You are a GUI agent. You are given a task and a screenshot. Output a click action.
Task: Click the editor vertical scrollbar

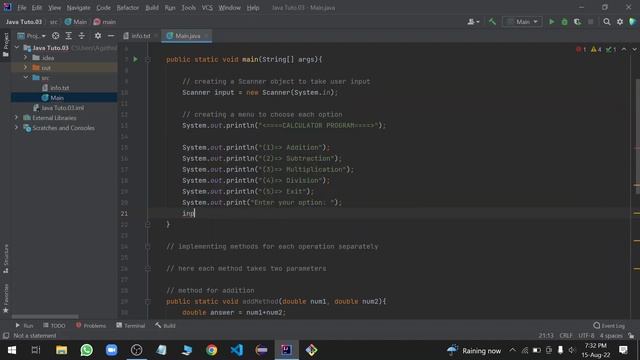pos(638,135)
